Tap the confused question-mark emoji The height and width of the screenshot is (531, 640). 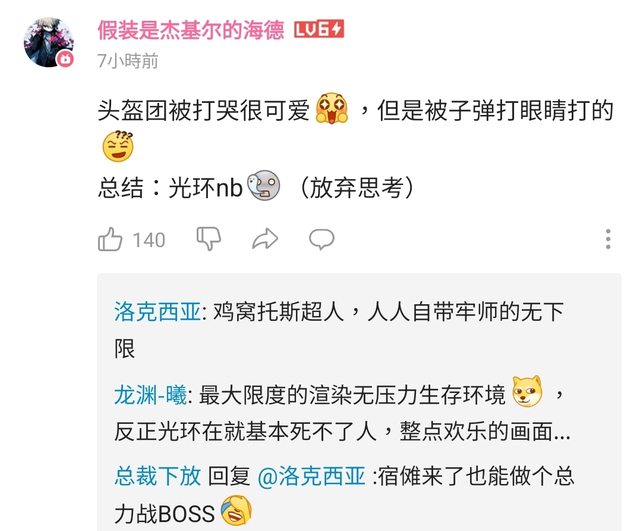pos(118,146)
